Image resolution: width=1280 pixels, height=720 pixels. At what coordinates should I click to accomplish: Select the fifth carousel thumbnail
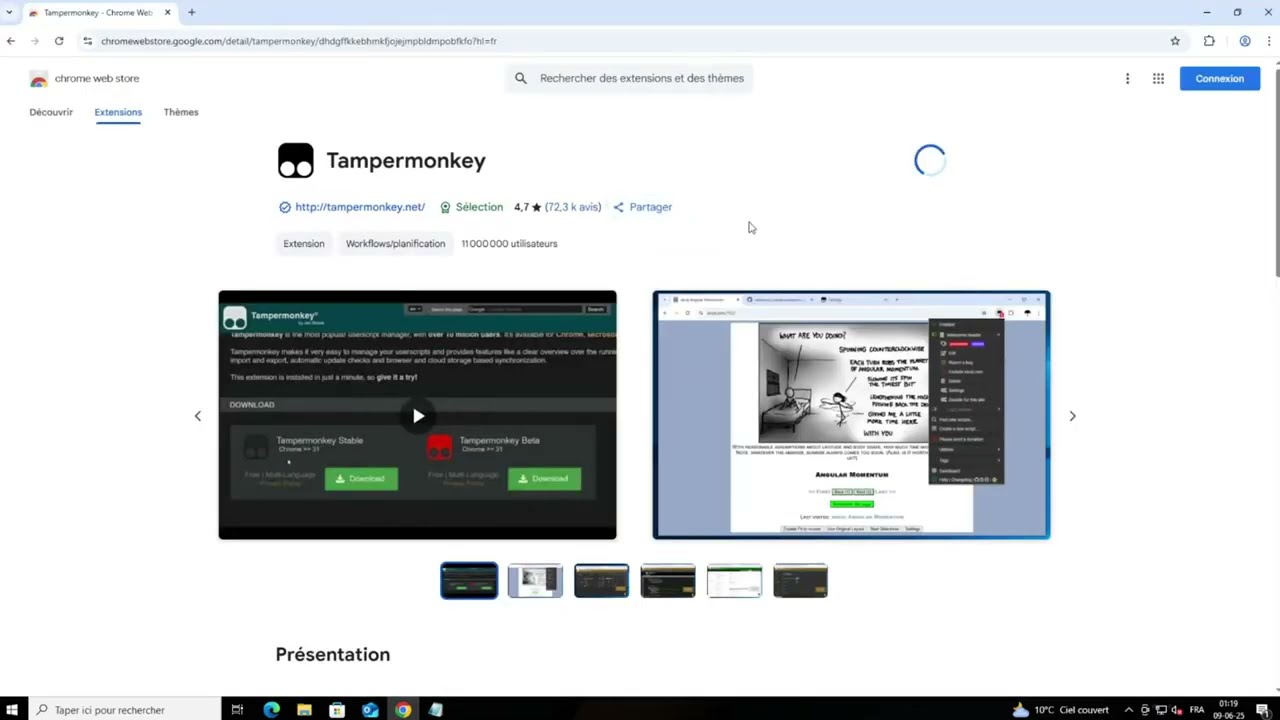[x=734, y=581]
